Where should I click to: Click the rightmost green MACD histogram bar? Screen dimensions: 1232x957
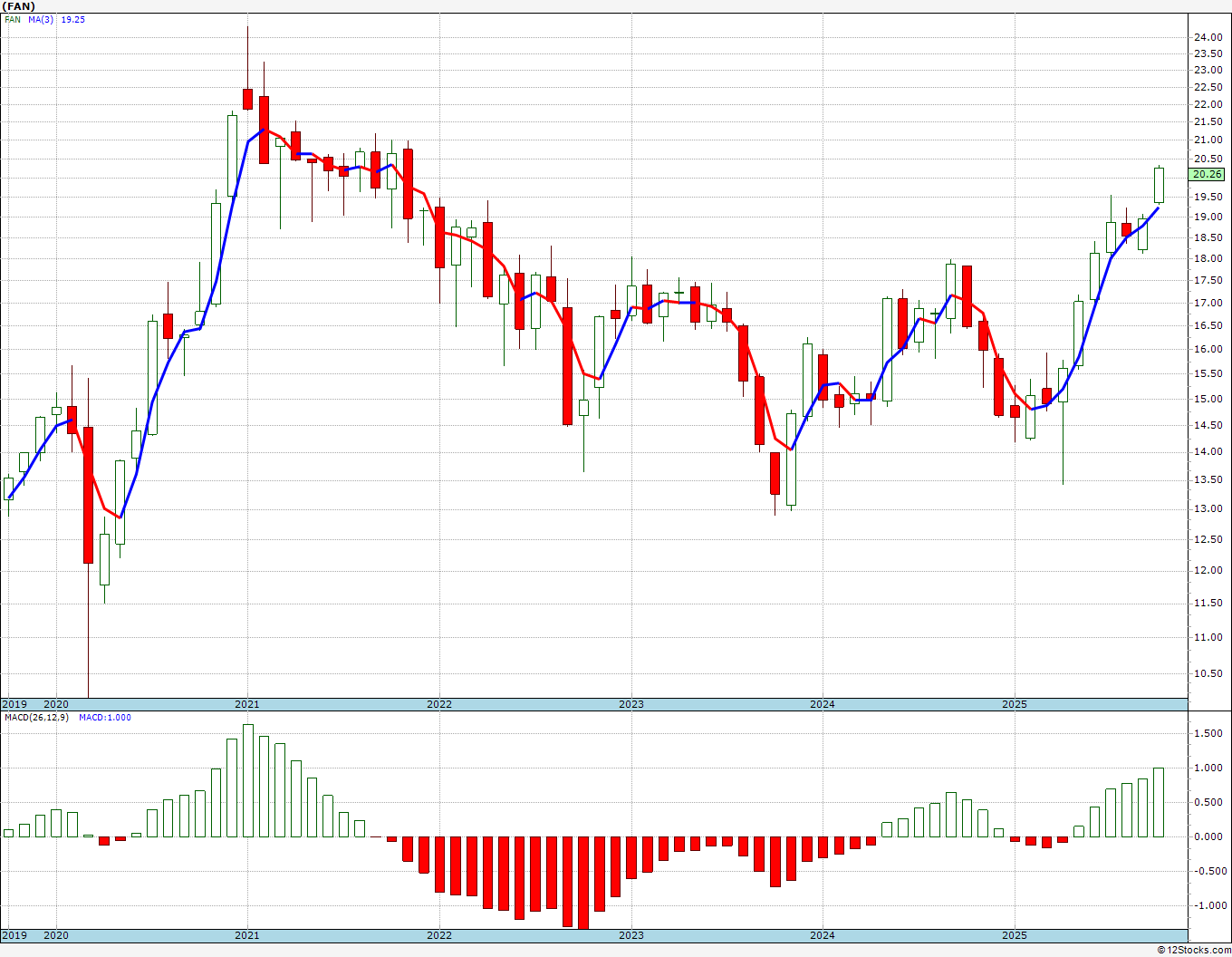[x=1159, y=802]
